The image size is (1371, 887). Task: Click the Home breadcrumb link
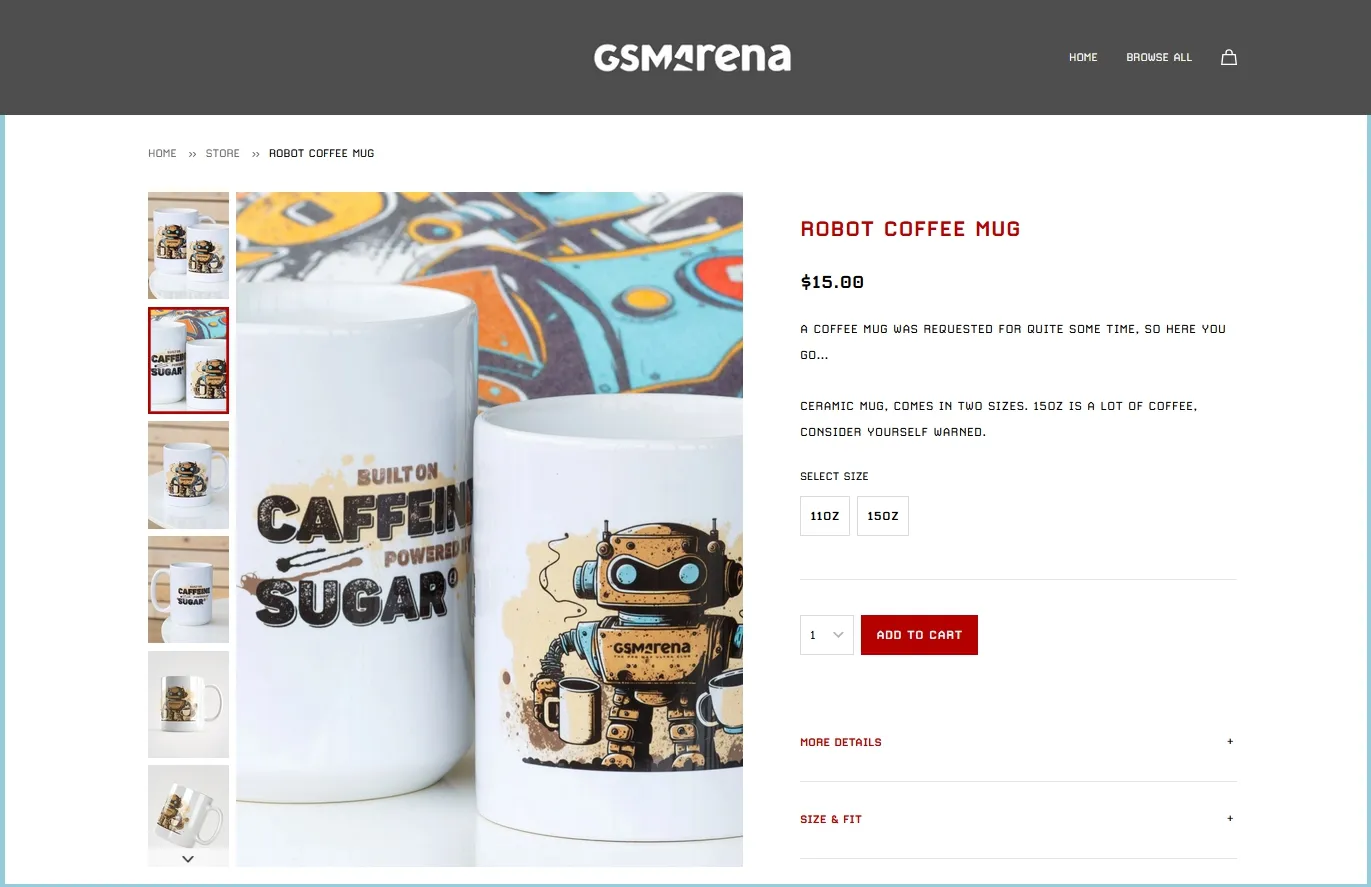tap(162, 153)
